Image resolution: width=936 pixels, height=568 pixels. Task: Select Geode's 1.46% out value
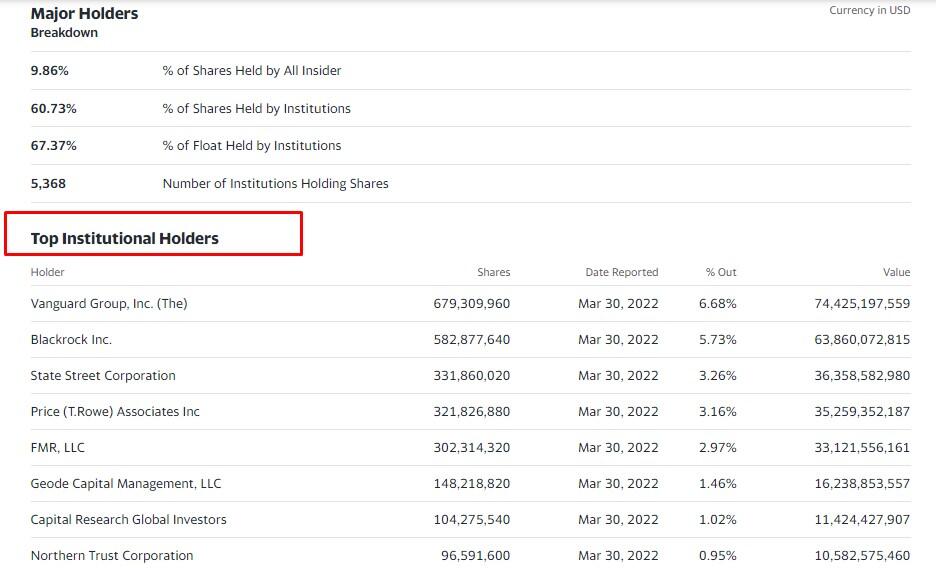pyautogui.click(x=718, y=484)
